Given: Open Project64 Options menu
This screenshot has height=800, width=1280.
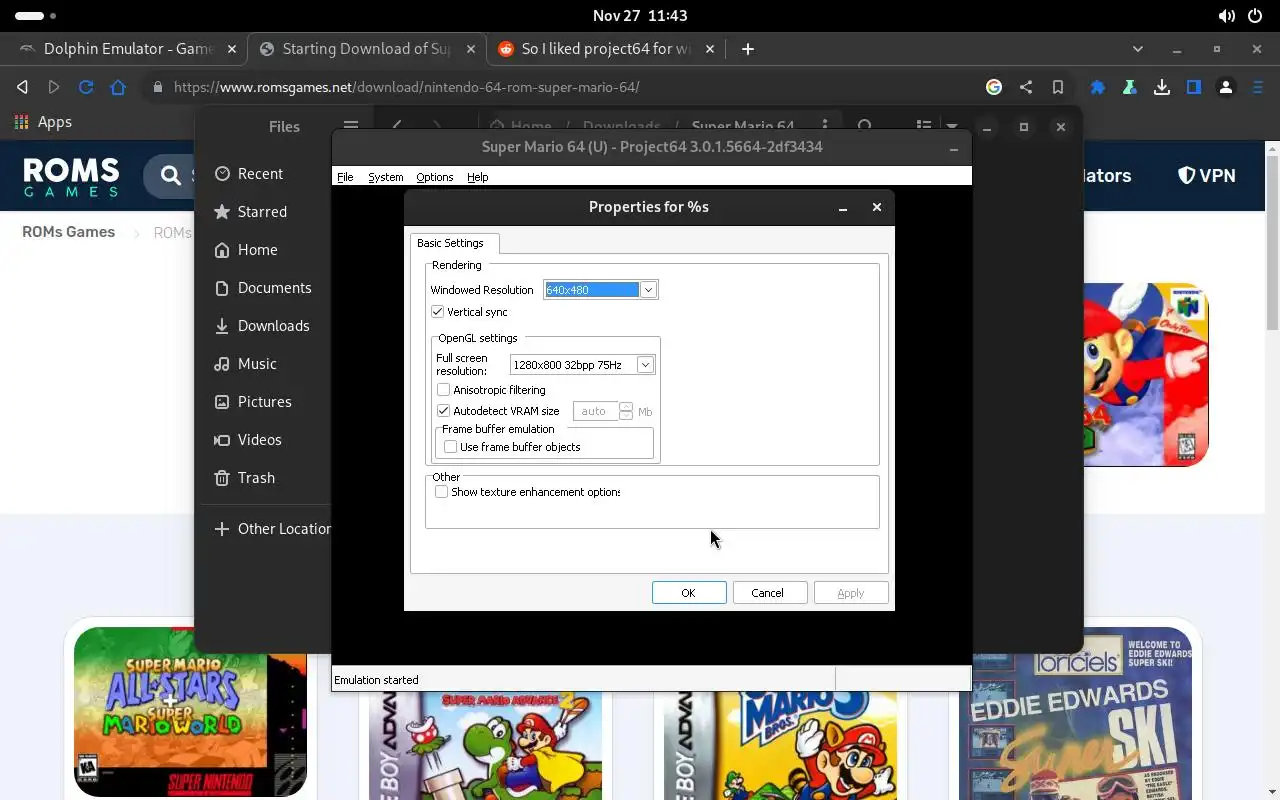Looking at the screenshot, I should click(x=435, y=177).
